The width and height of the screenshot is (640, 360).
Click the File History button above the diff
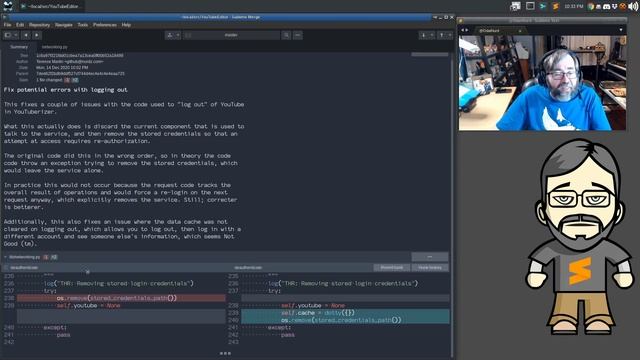click(x=430, y=268)
